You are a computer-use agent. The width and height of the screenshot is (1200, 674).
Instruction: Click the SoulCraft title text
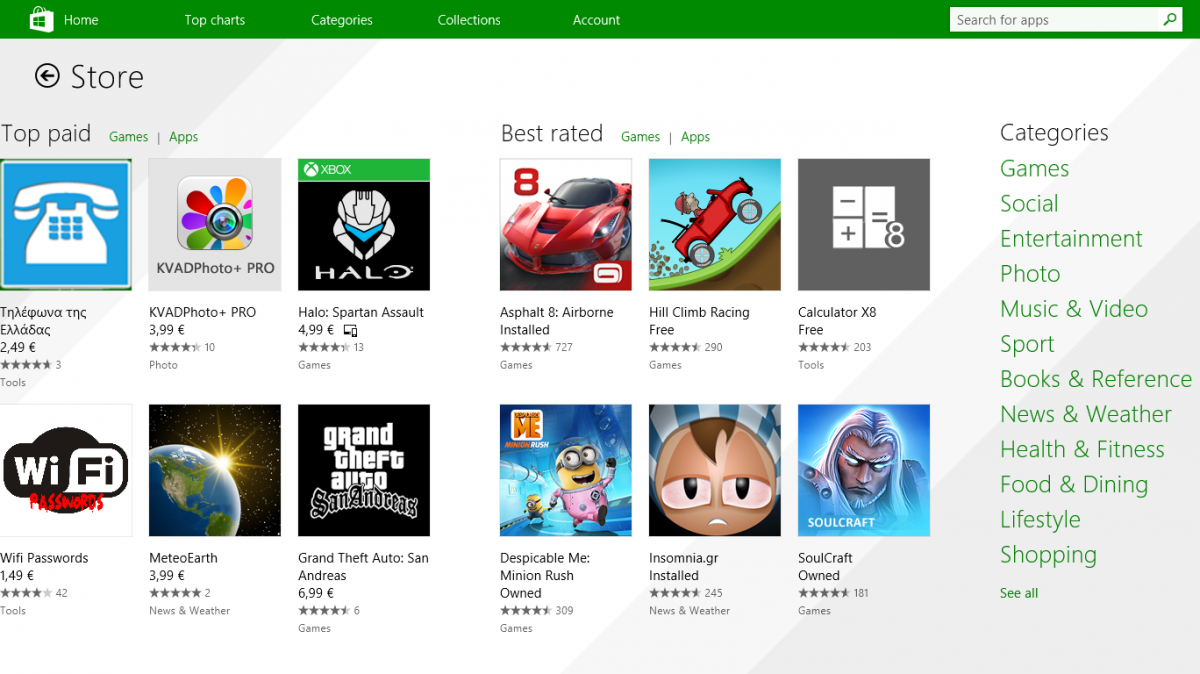pos(826,558)
